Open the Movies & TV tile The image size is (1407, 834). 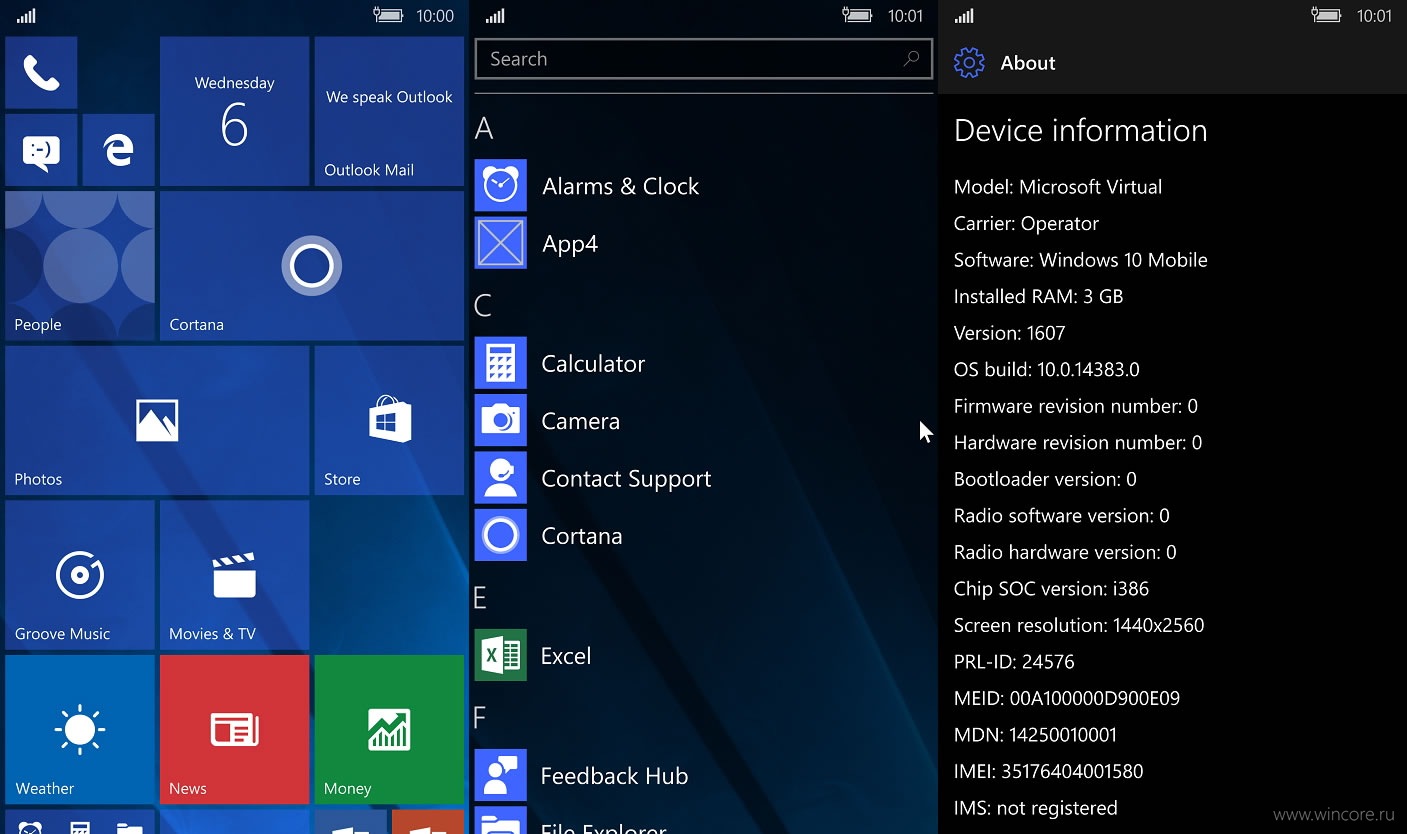[234, 575]
